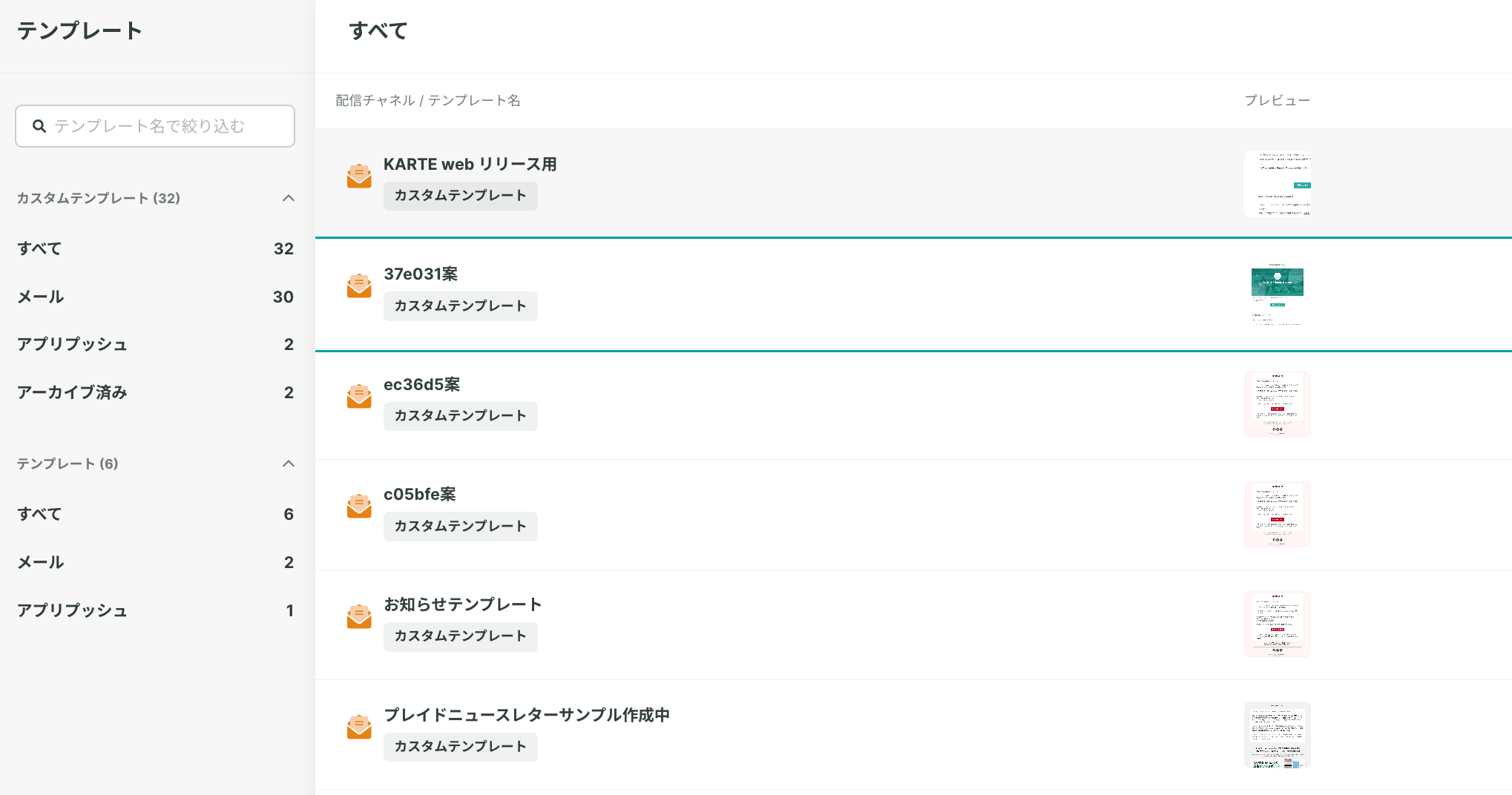This screenshot has height=795, width=1512.
Task: Open the 37e031案 template name
Action: pos(421,274)
